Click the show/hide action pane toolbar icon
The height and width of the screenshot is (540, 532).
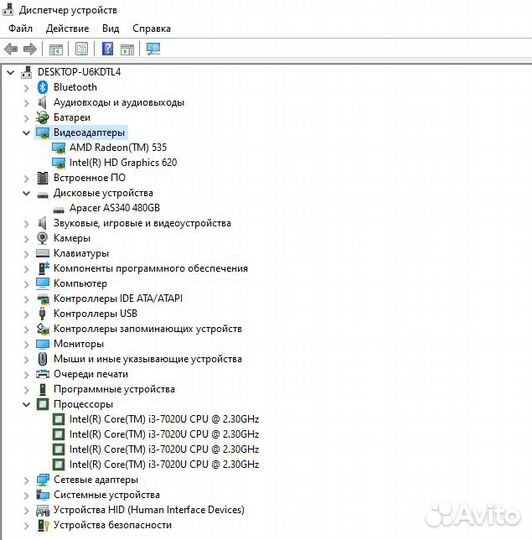[x=127, y=49]
